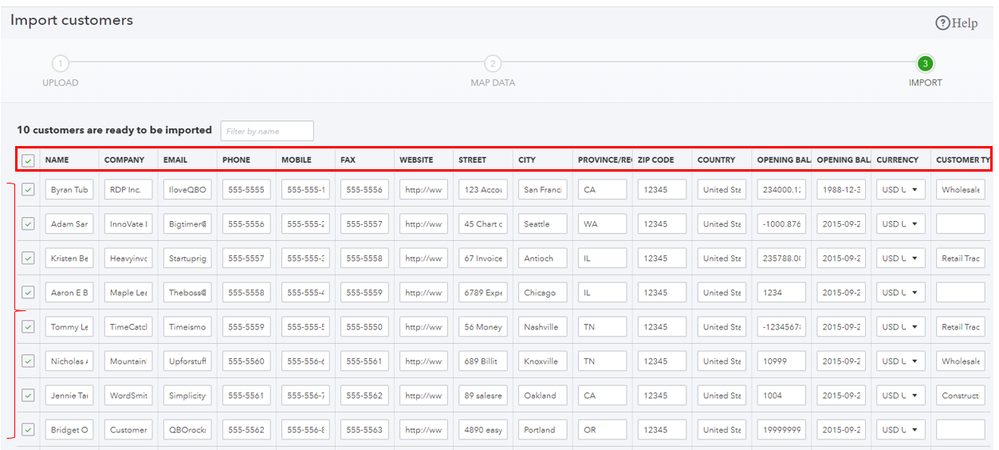Image resolution: width=999 pixels, height=450 pixels.
Task: Edit the Byran Tub name field
Action: [x=69, y=189]
